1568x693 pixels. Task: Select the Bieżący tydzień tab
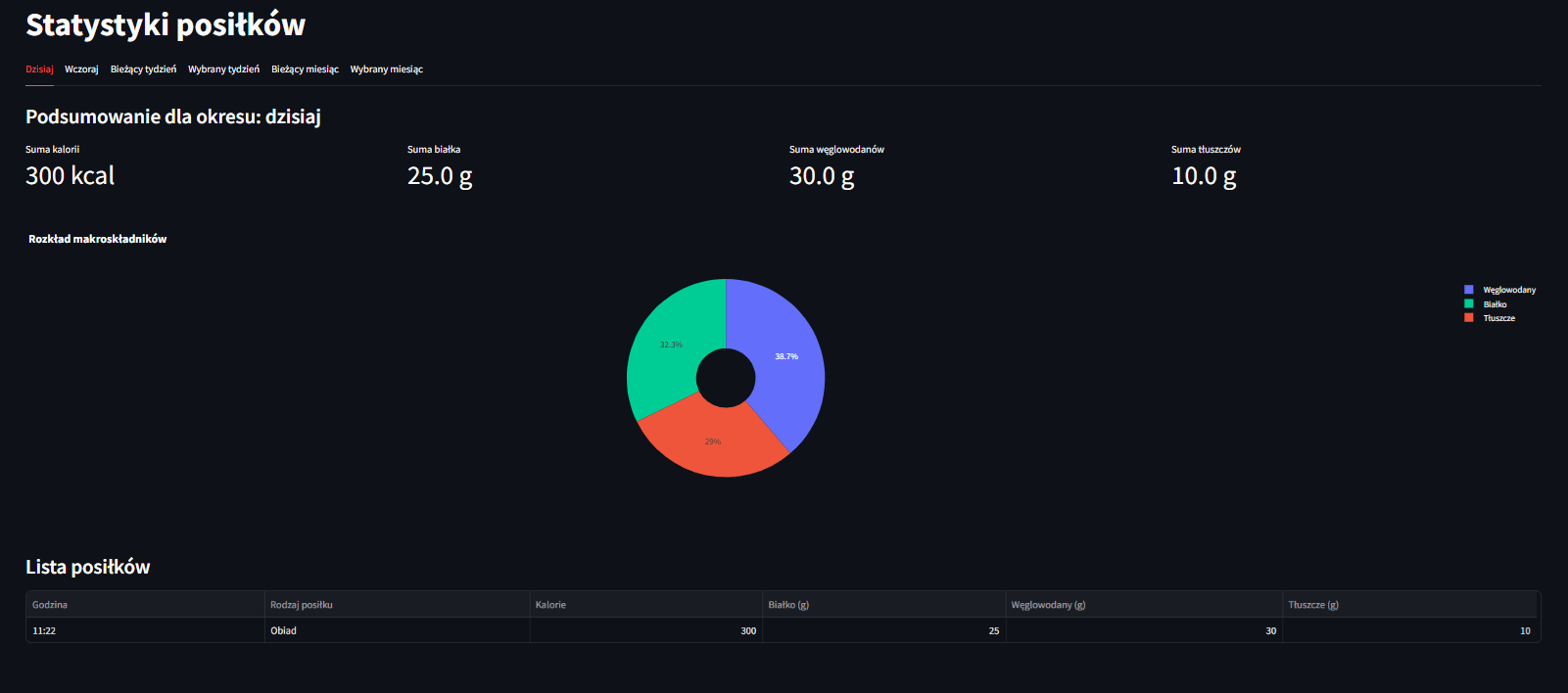(143, 69)
